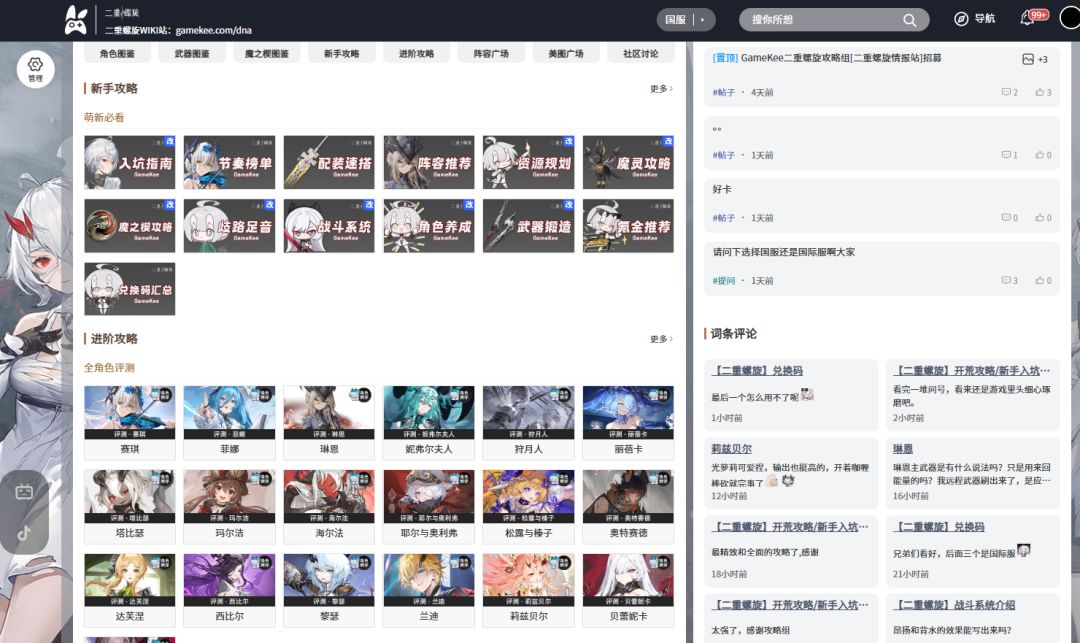This screenshot has width=1080, height=643.
Task: Click the image icon beside +3
Action: [1028, 59]
